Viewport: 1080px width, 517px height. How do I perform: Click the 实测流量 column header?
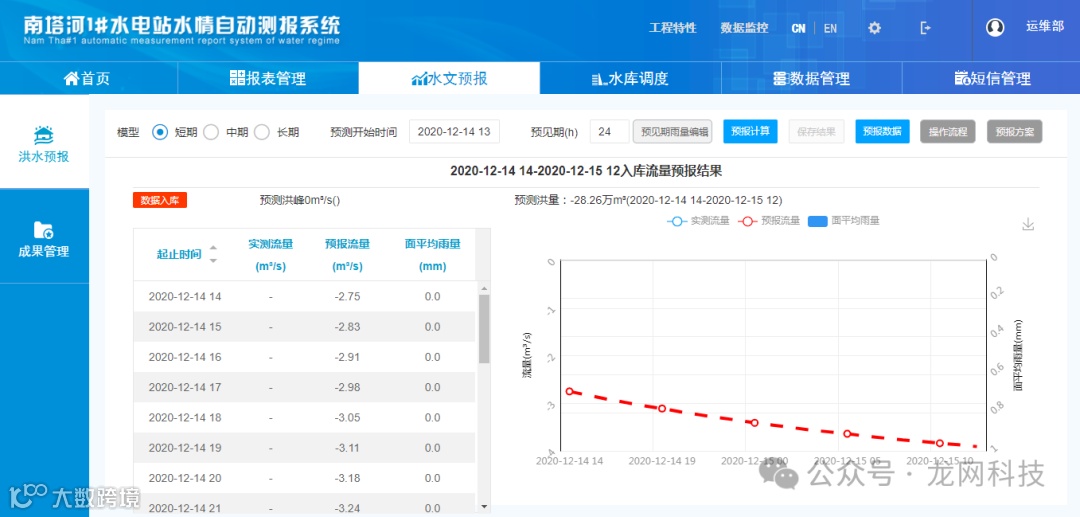pyautogui.click(x=271, y=255)
